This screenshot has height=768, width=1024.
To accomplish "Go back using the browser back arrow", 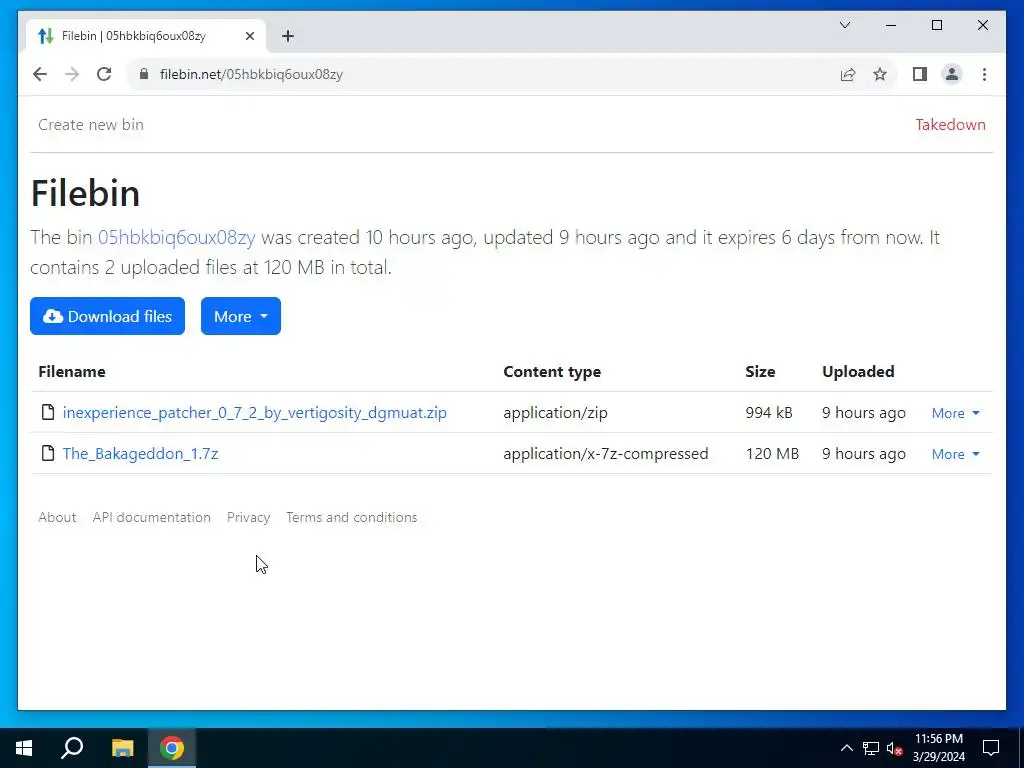I will pos(40,74).
